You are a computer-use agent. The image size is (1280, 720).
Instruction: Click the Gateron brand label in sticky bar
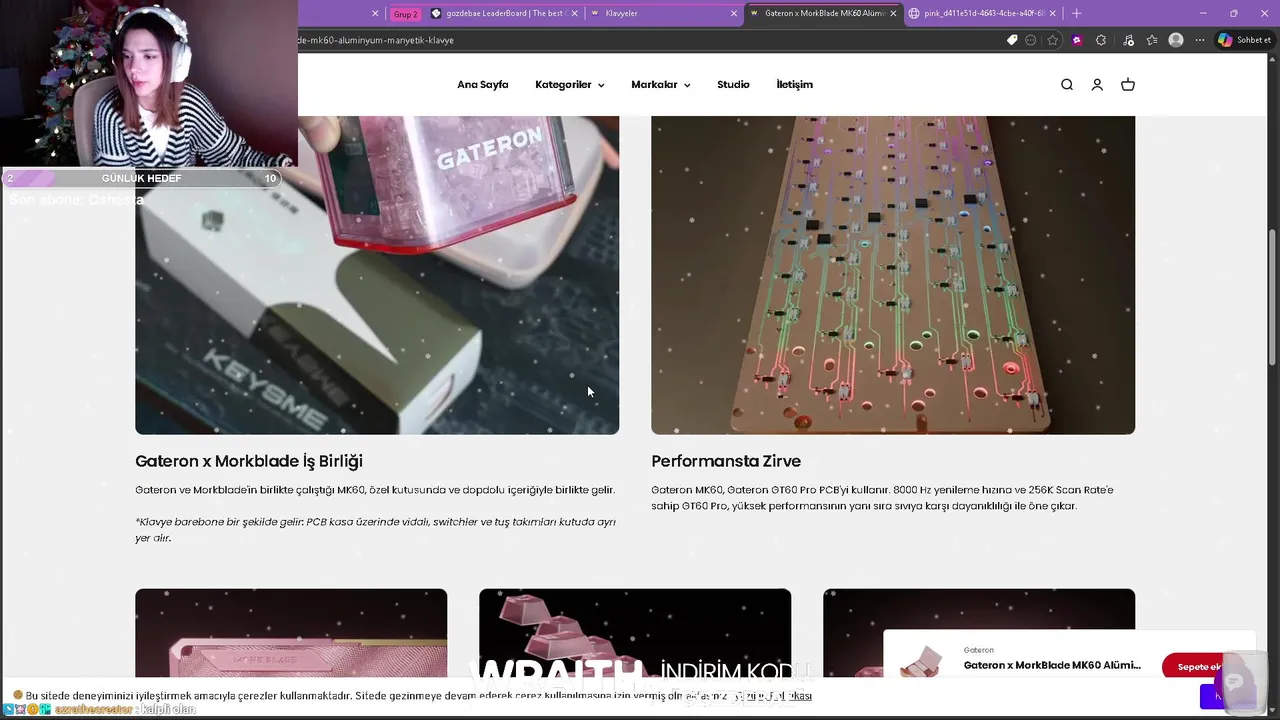[x=979, y=650]
